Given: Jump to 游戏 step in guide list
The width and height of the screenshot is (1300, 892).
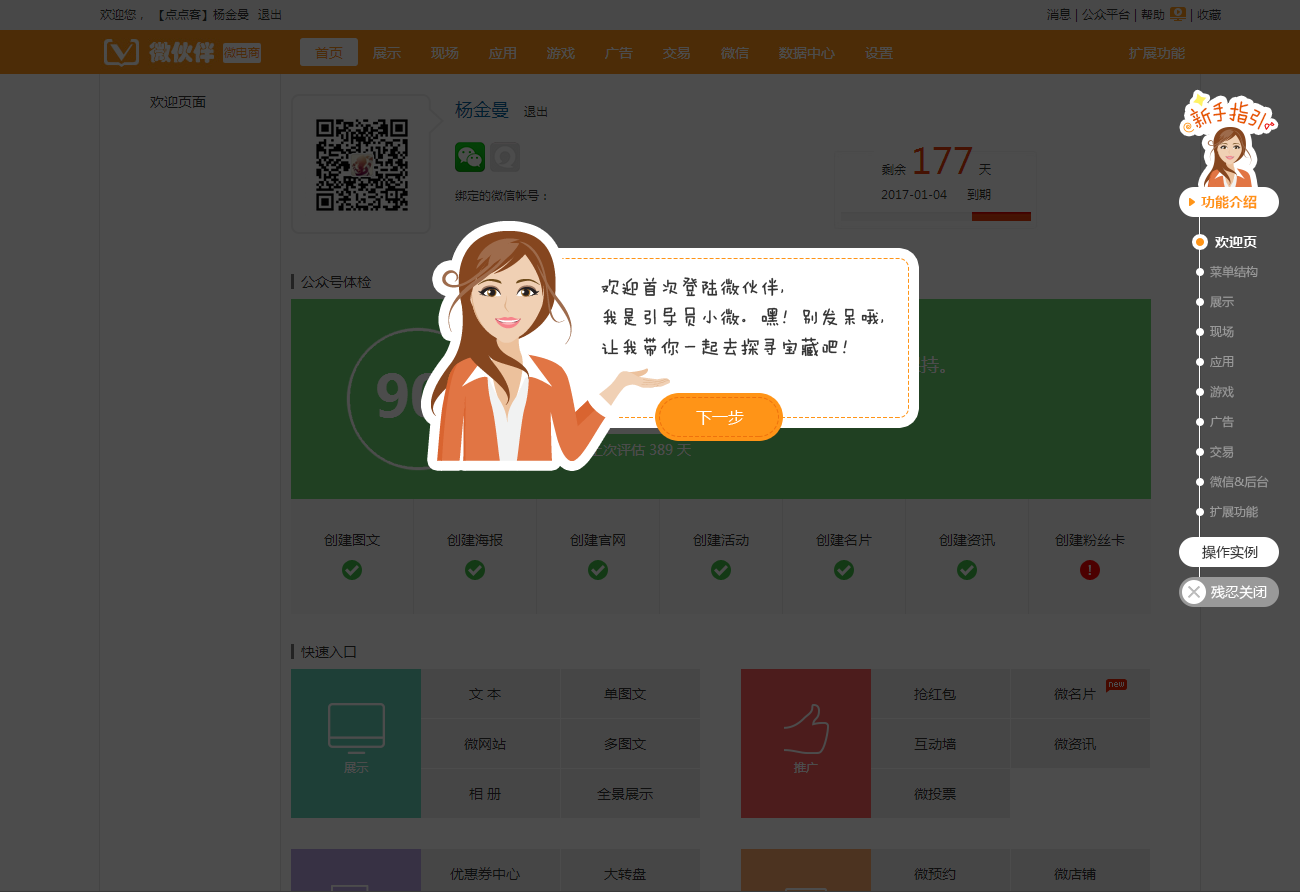Looking at the screenshot, I should 1221,392.
